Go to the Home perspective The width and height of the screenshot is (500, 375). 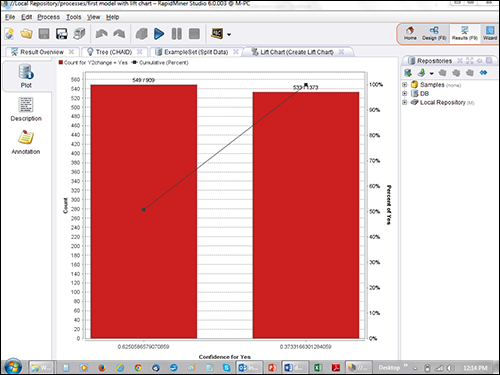pyautogui.click(x=410, y=34)
